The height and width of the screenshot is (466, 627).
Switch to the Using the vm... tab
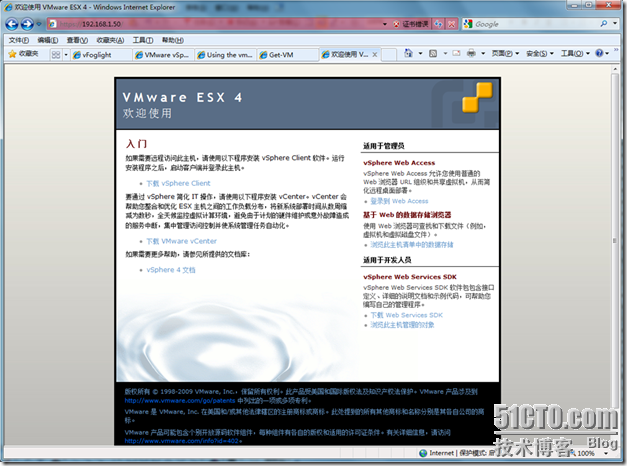[226, 55]
